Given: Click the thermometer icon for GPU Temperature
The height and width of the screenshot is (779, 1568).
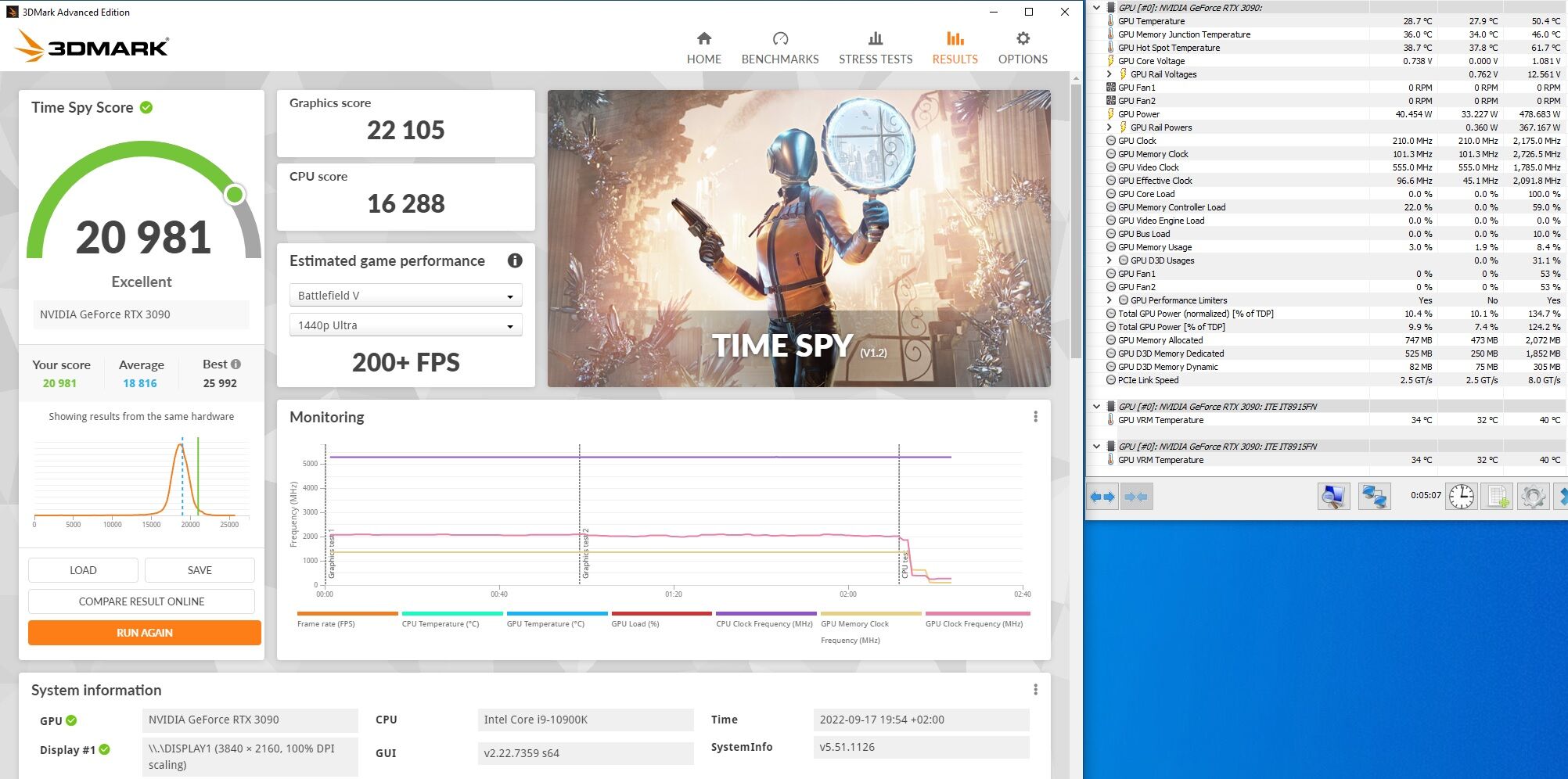Looking at the screenshot, I should point(1110,21).
